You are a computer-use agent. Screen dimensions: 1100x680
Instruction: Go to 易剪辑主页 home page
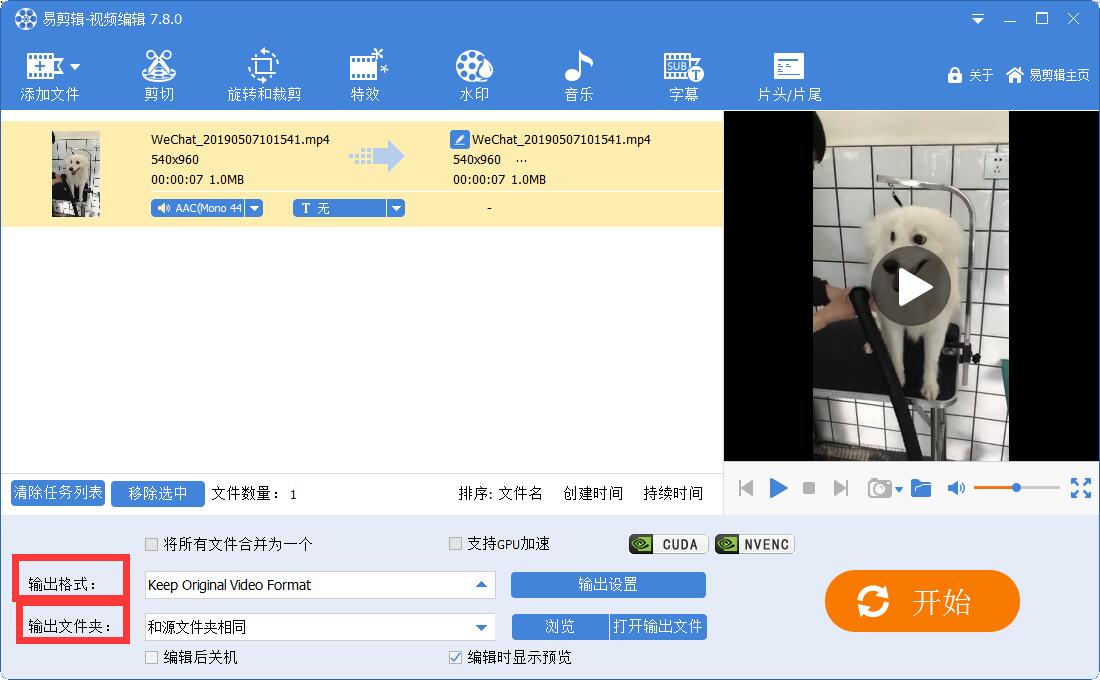(1048, 75)
